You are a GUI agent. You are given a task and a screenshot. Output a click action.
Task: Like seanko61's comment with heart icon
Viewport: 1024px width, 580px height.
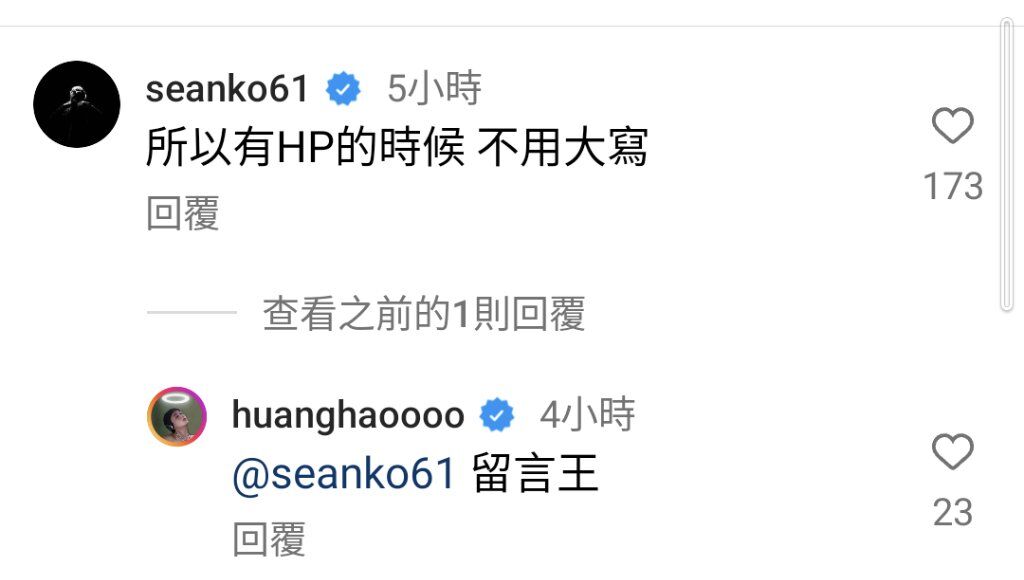click(x=952, y=125)
